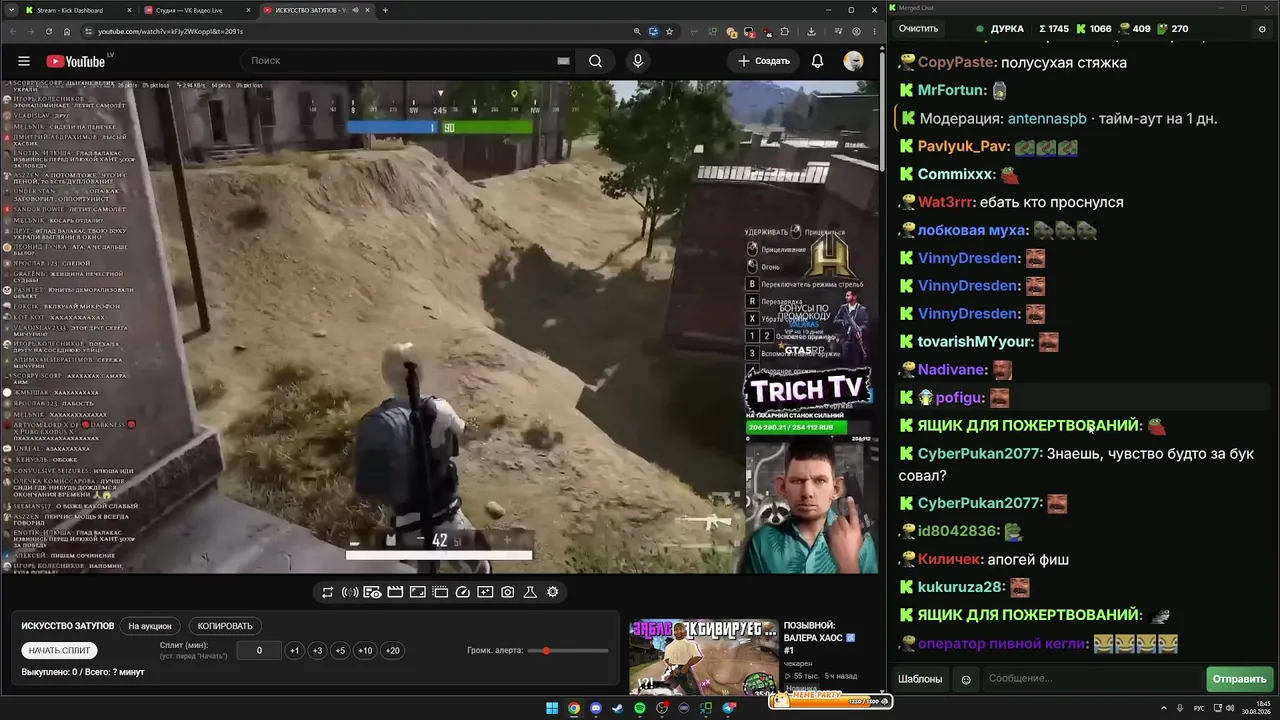Open the ПОЗЫВНОЙ: ВАЛЕРА ХАОС video thumbnail
Screen dimensions: 1280x720
click(703, 657)
